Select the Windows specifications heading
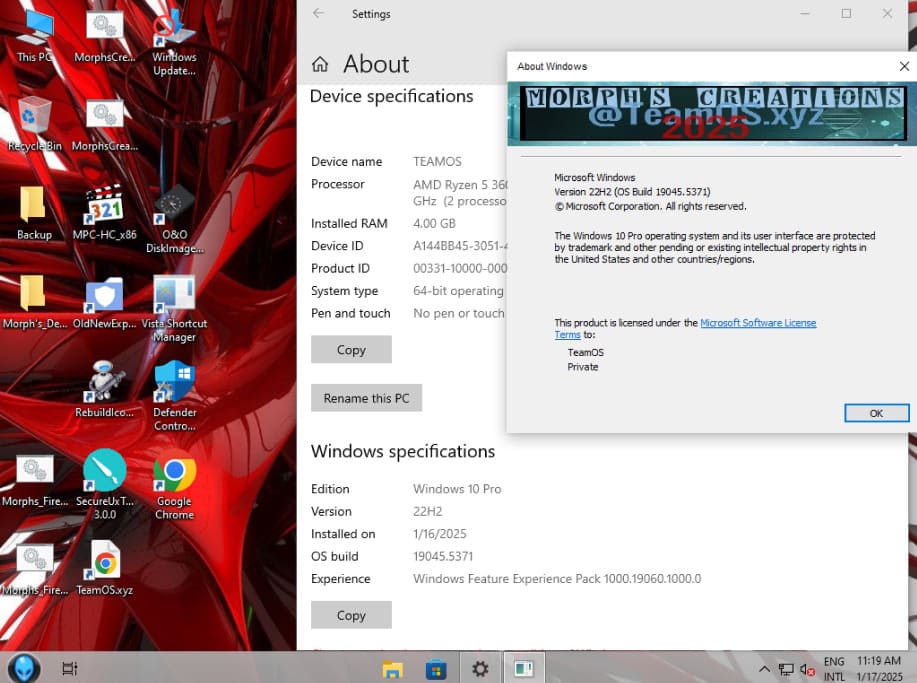The image size is (917, 683). coord(403,451)
